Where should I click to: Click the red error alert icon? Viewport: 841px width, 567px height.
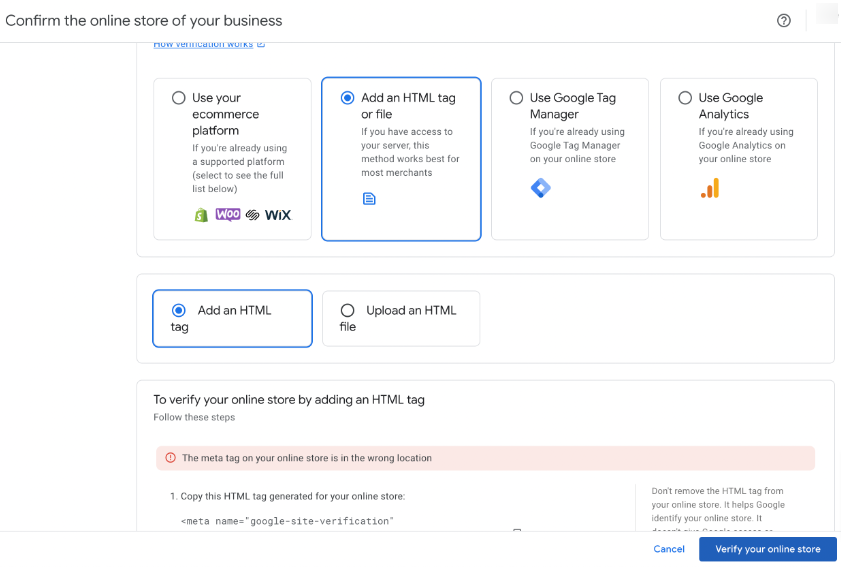pos(171,458)
